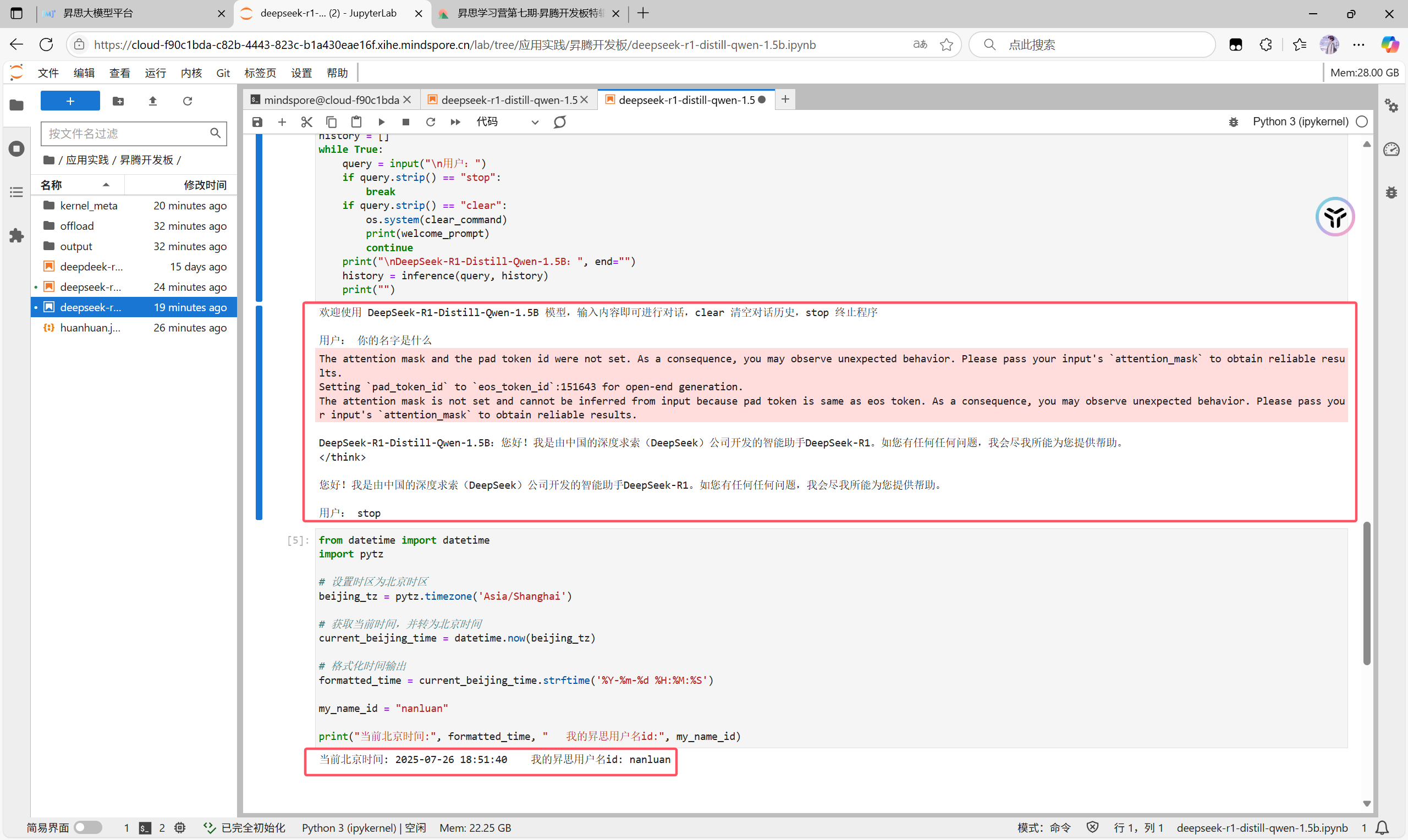Open the 内核 menu

191,73
